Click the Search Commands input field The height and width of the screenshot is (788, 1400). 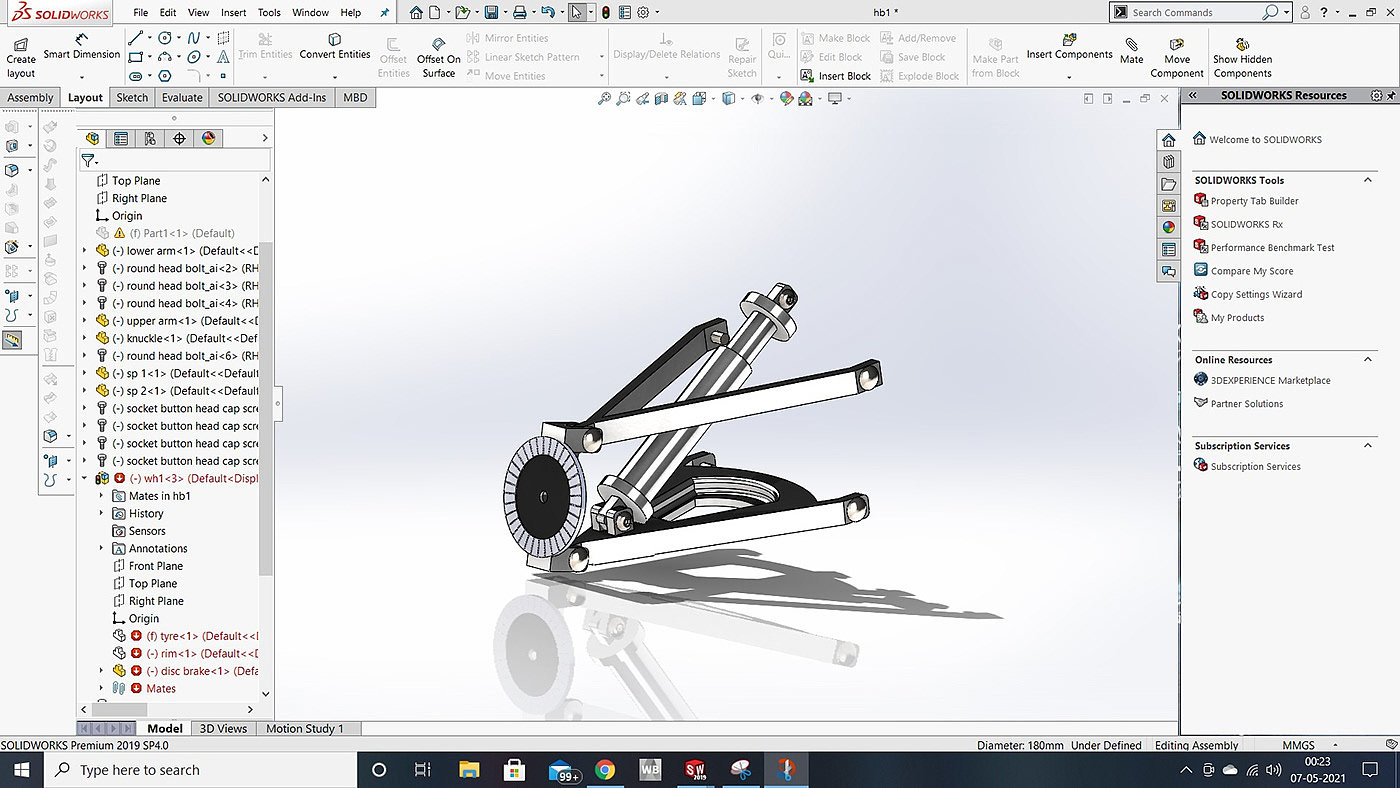1195,13
